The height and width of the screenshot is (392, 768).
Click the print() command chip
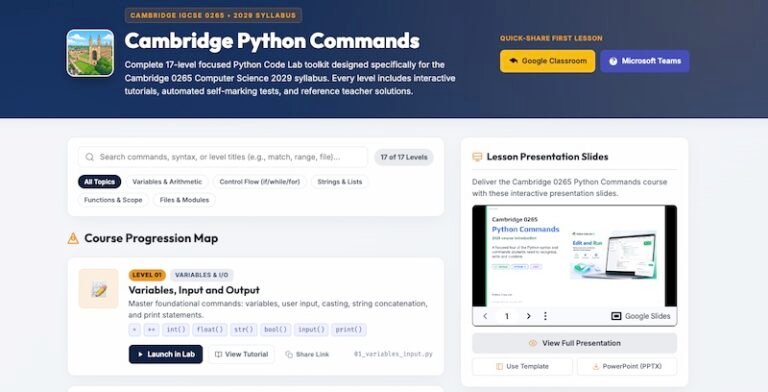(349, 330)
